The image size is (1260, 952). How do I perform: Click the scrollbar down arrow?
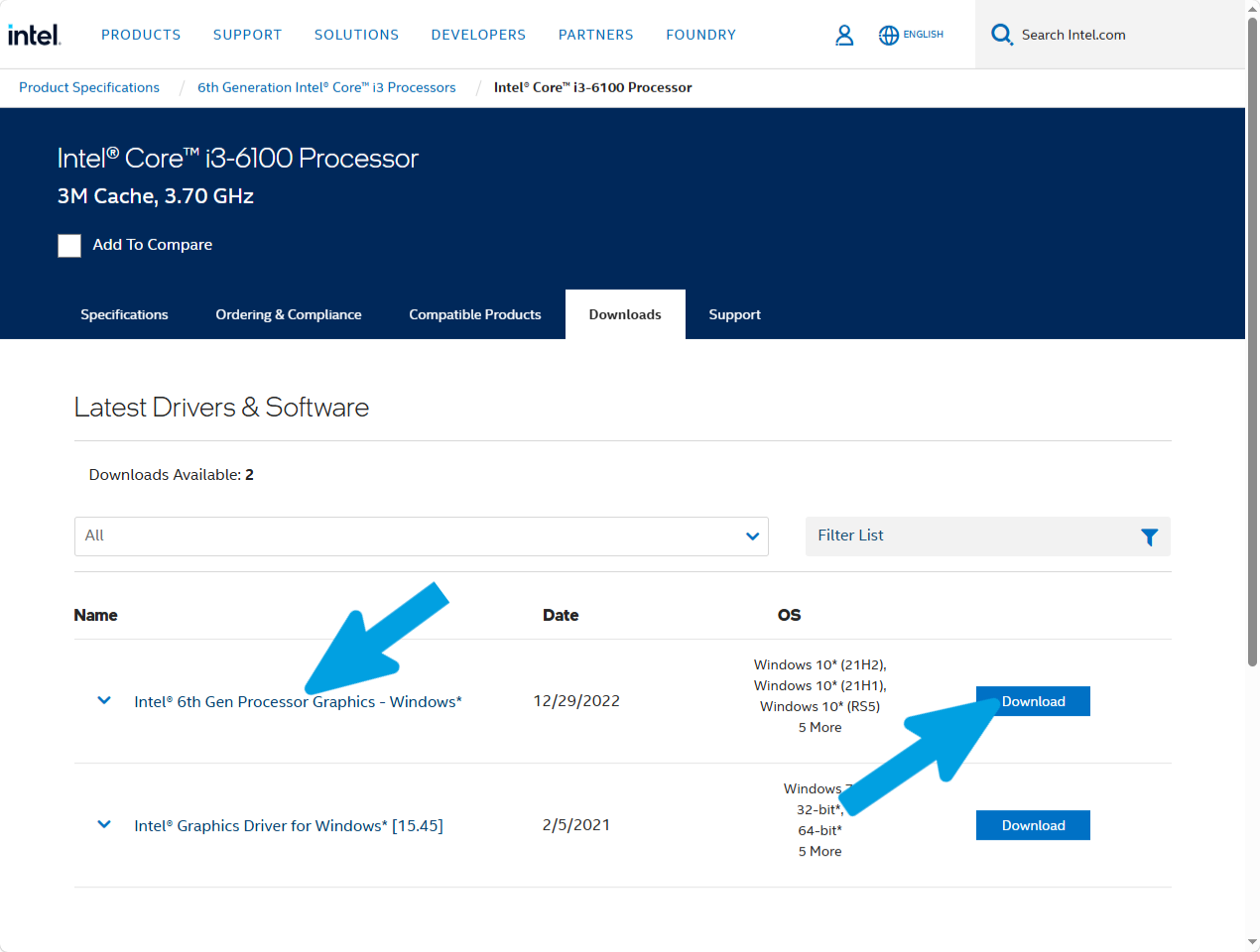1252,942
